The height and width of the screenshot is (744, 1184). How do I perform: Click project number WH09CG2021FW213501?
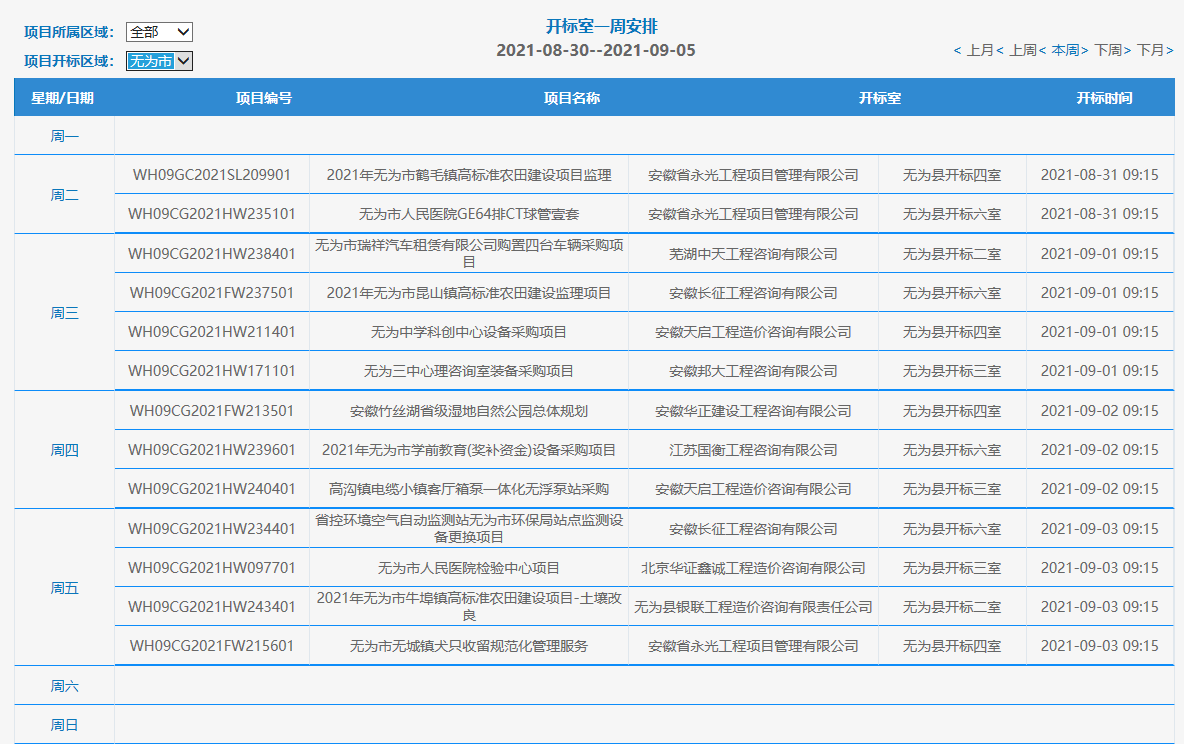211,411
